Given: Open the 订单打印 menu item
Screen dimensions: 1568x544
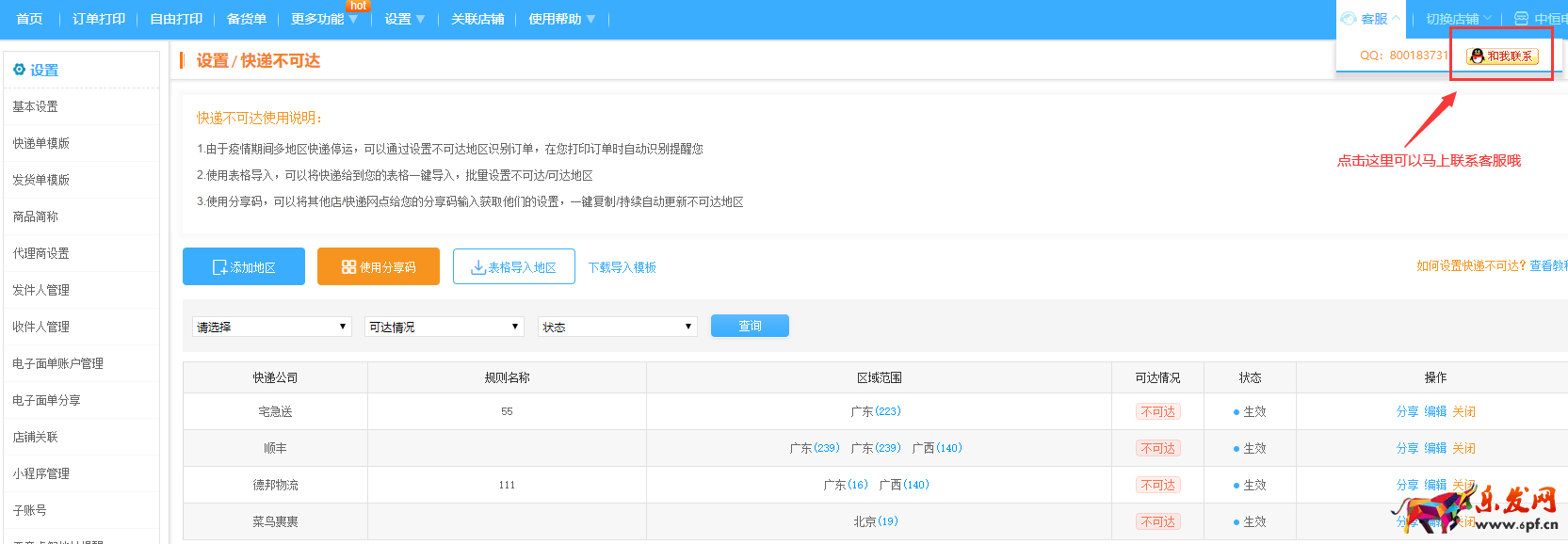Looking at the screenshot, I should (x=99, y=19).
